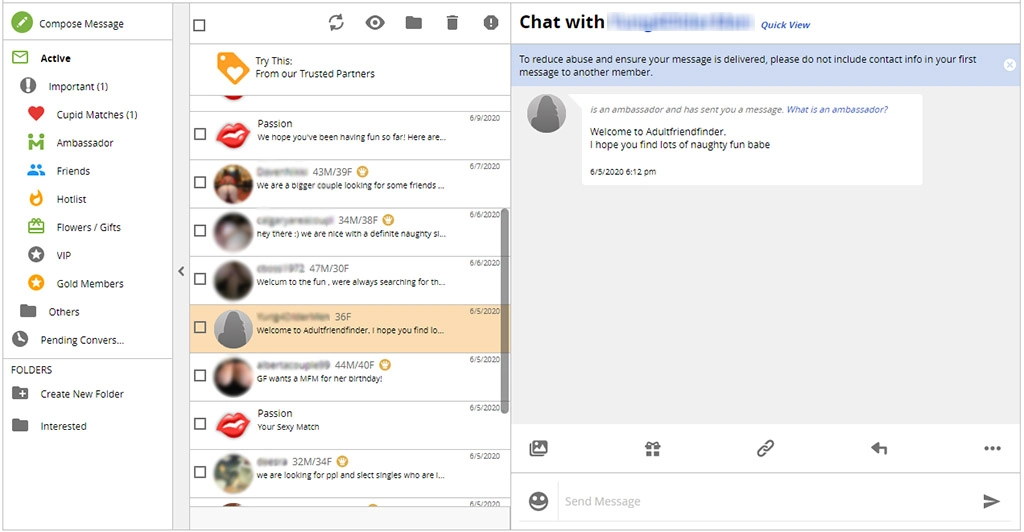The height and width of the screenshot is (532, 1024).
Task: Open the Interested folder icon
Action: tap(20, 426)
